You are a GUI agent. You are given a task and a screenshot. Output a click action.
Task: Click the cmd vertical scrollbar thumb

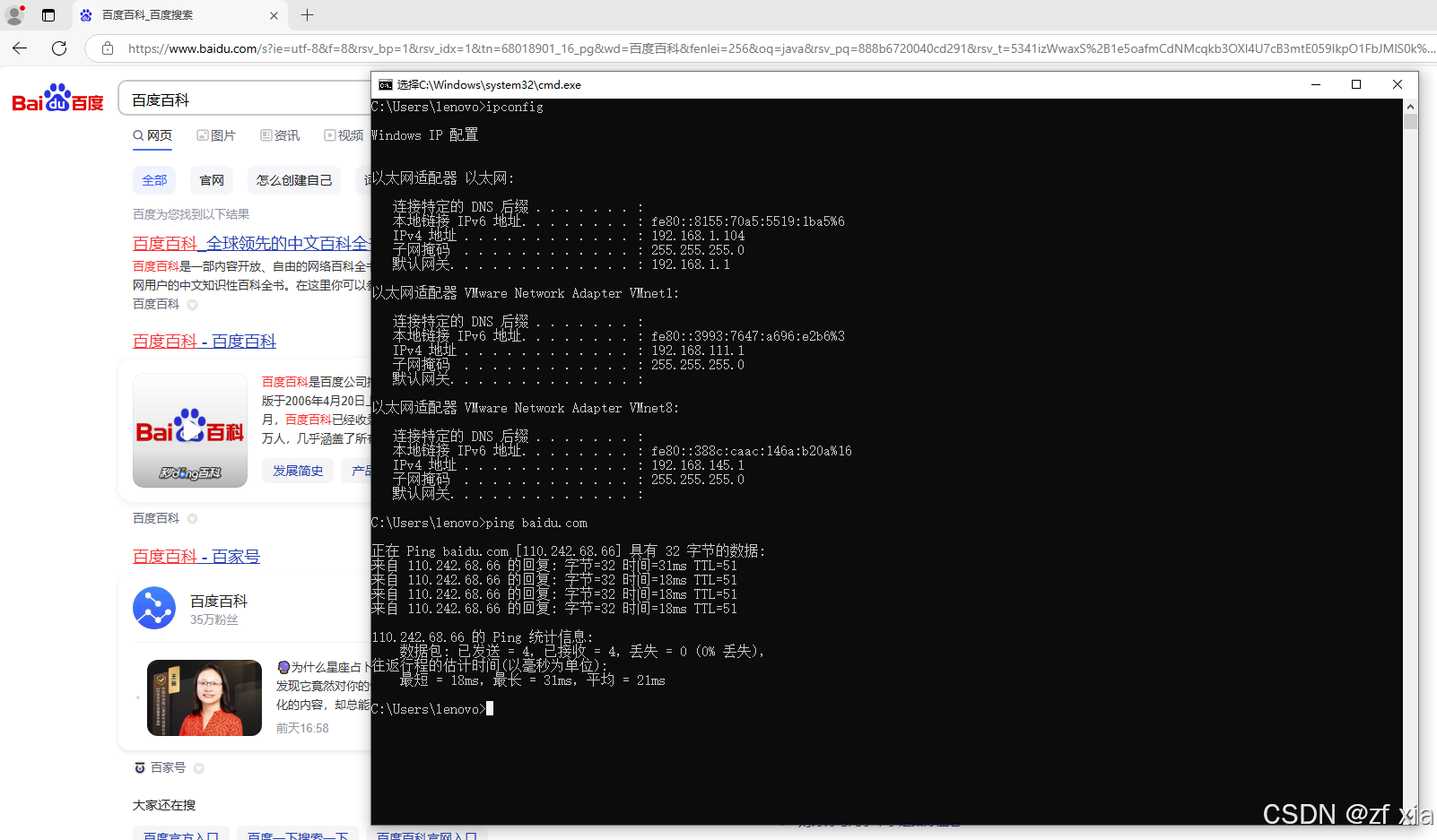(1410, 121)
